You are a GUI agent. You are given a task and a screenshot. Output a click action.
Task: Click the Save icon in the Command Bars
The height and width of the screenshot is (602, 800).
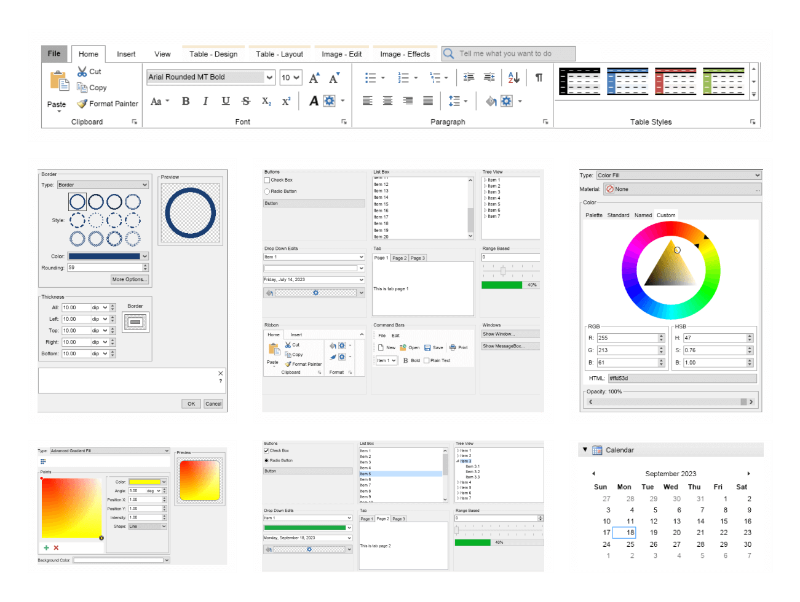pos(428,347)
